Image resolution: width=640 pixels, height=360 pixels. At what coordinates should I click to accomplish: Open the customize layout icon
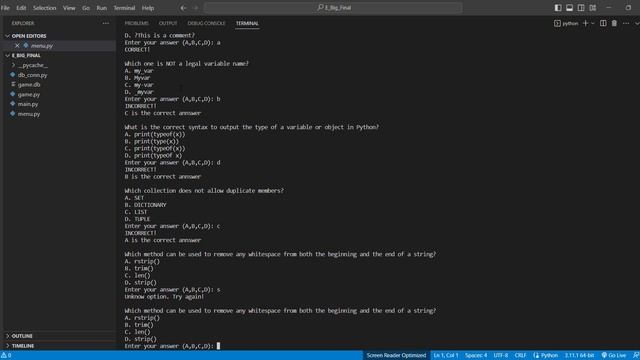[x=593, y=8]
